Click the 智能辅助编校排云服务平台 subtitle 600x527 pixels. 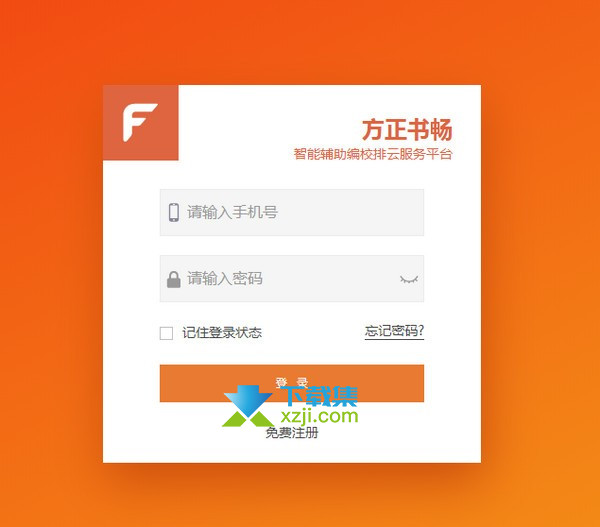pyautogui.click(x=373, y=154)
